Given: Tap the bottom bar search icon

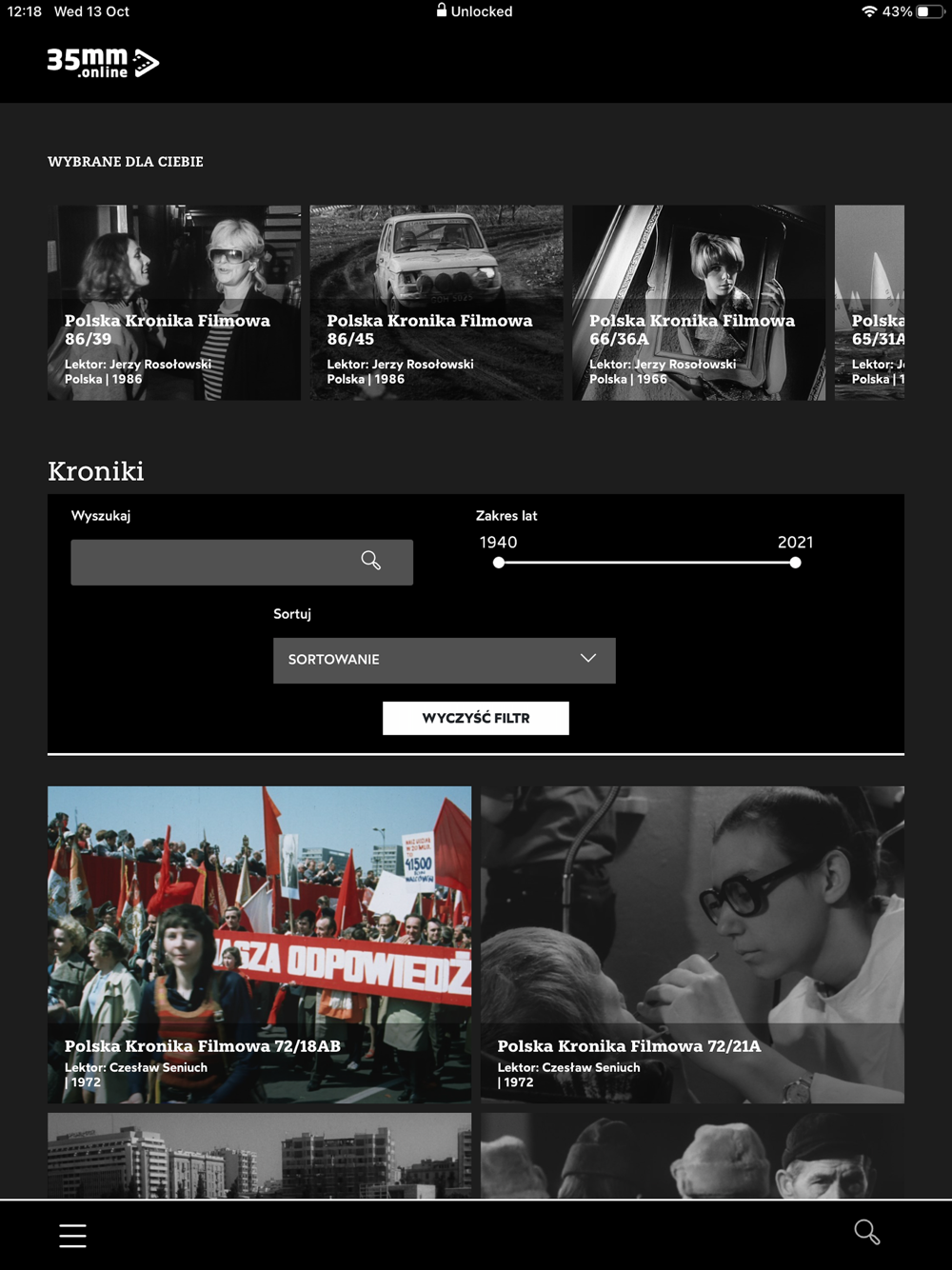Looking at the screenshot, I should (866, 1232).
